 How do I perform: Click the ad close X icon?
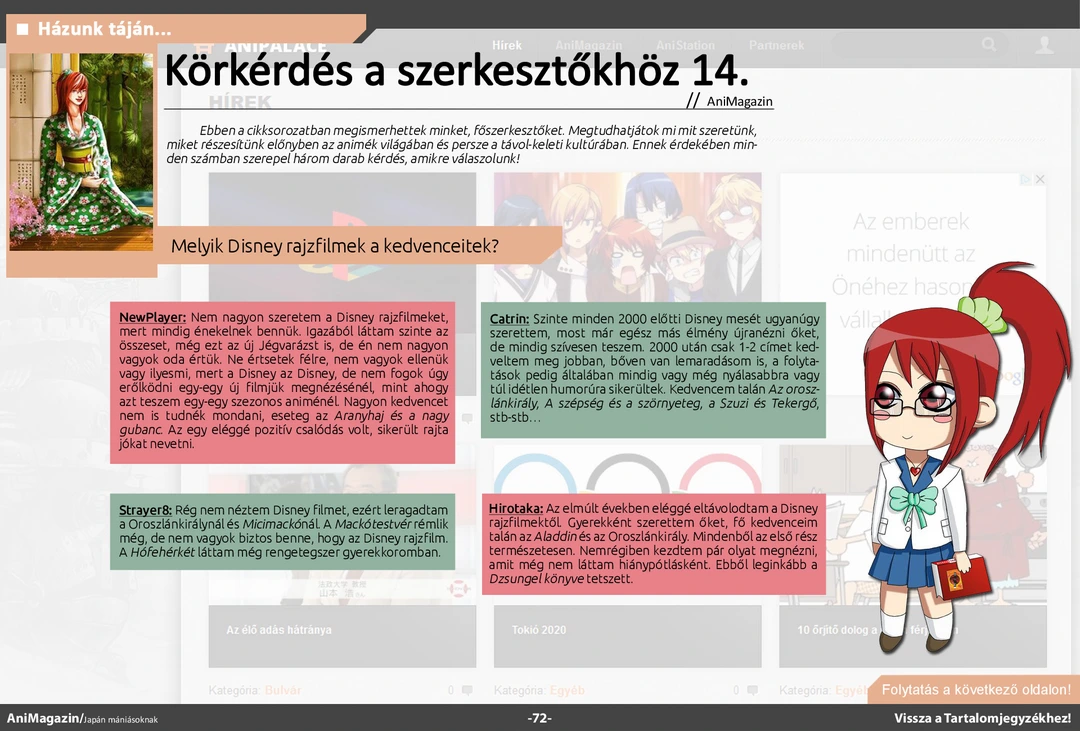1040,179
